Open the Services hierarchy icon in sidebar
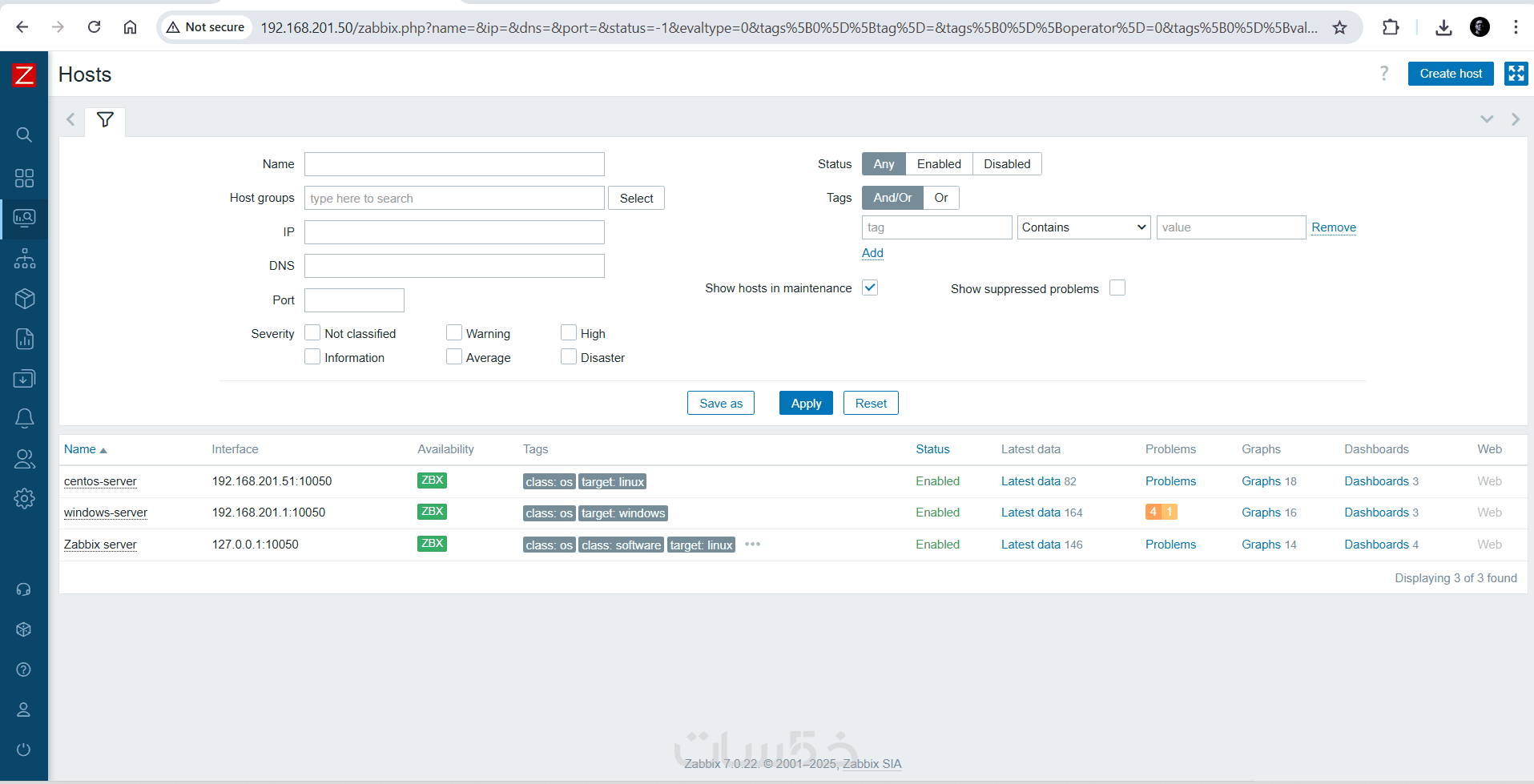 point(24,259)
